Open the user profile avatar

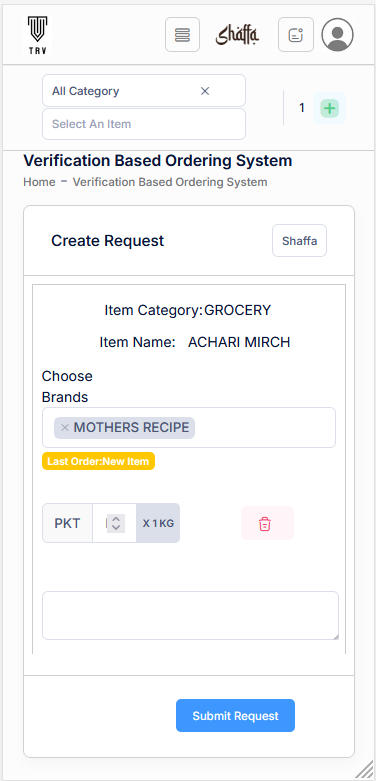[x=337, y=35]
